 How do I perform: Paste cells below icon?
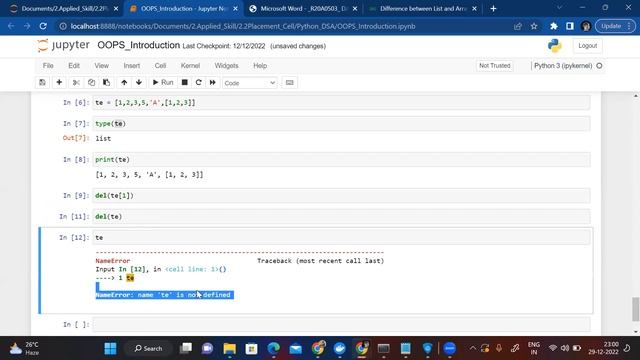point(107,82)
